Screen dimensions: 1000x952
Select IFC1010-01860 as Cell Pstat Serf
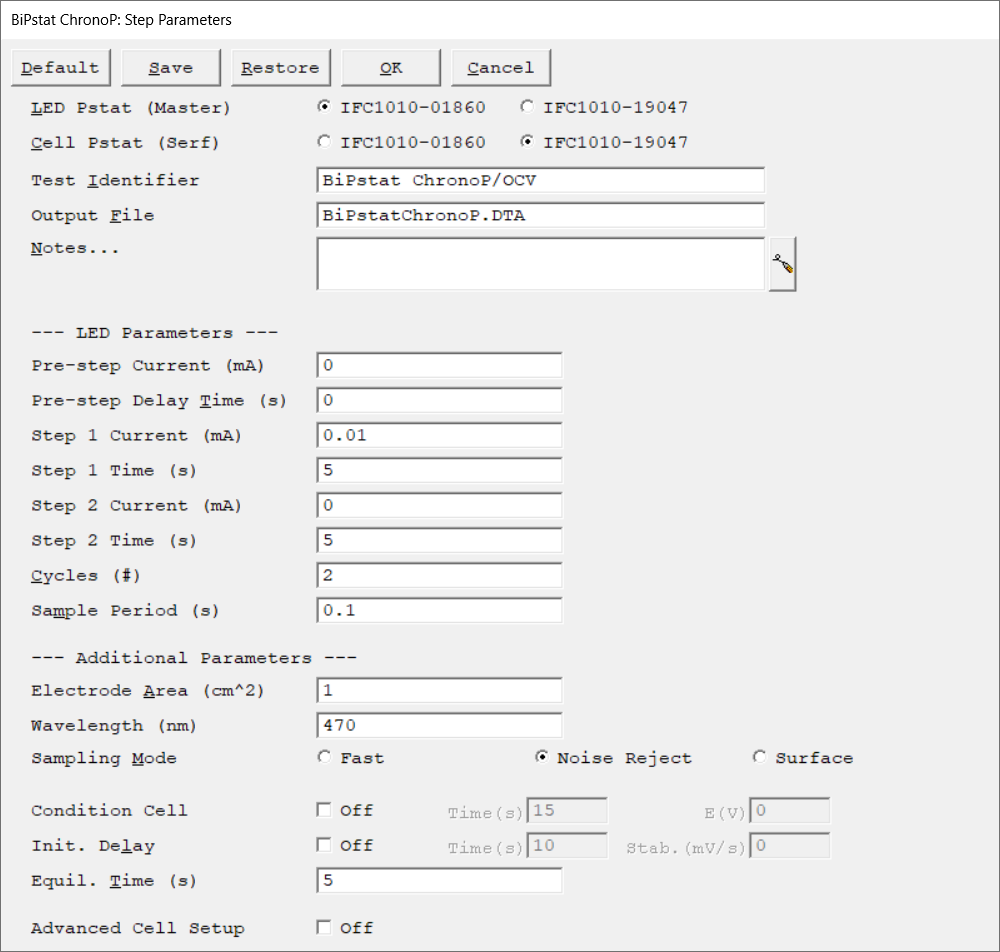click(x=324, y=142)
